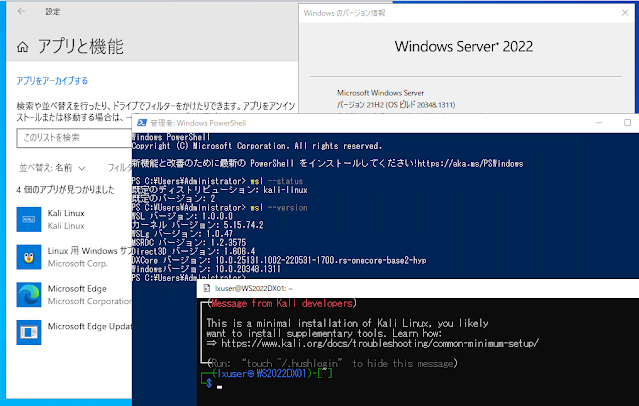Select the Kali Linux app entry text

point(66,219)
